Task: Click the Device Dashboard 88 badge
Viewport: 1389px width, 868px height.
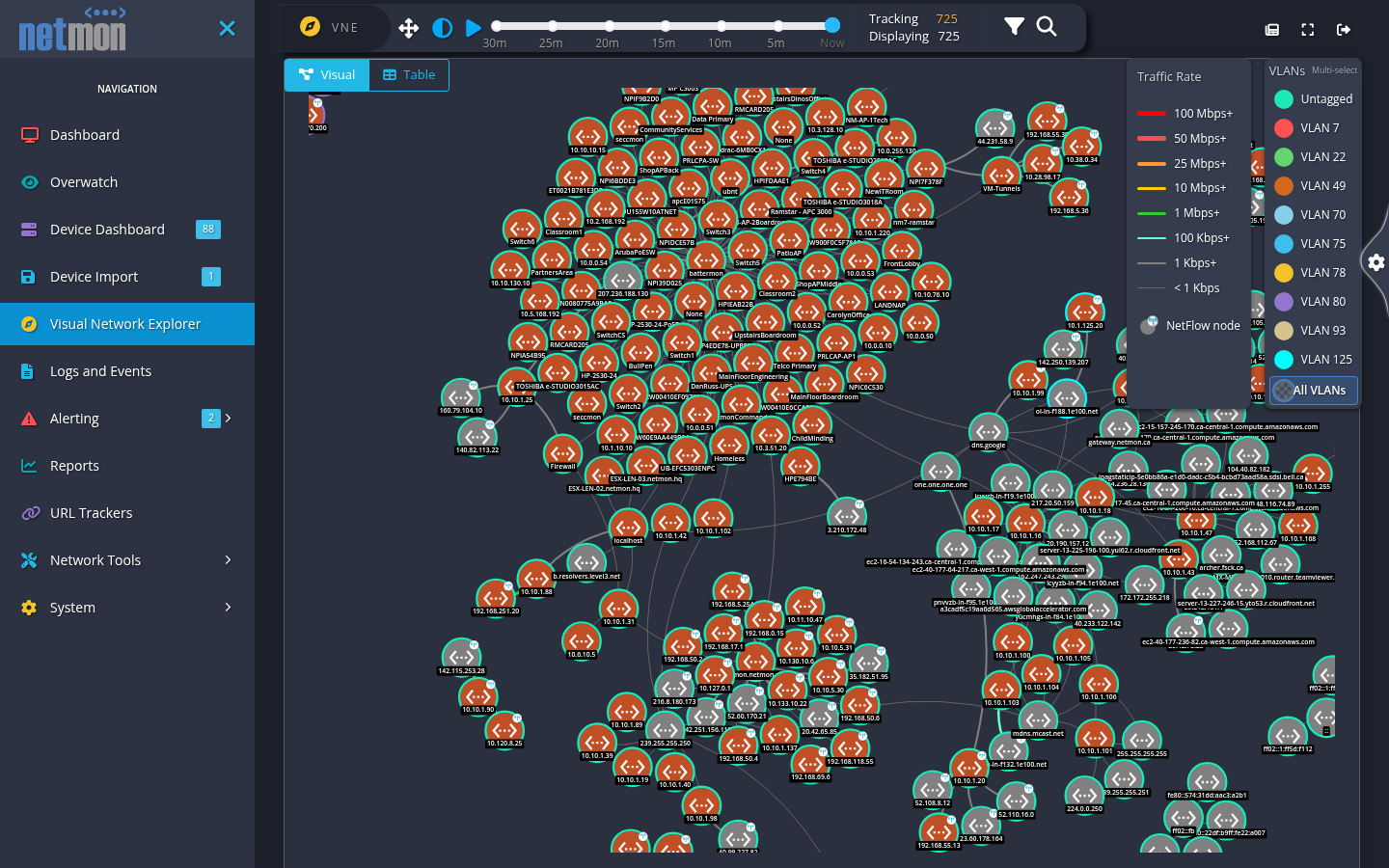Action: click(x=208, y=230)
